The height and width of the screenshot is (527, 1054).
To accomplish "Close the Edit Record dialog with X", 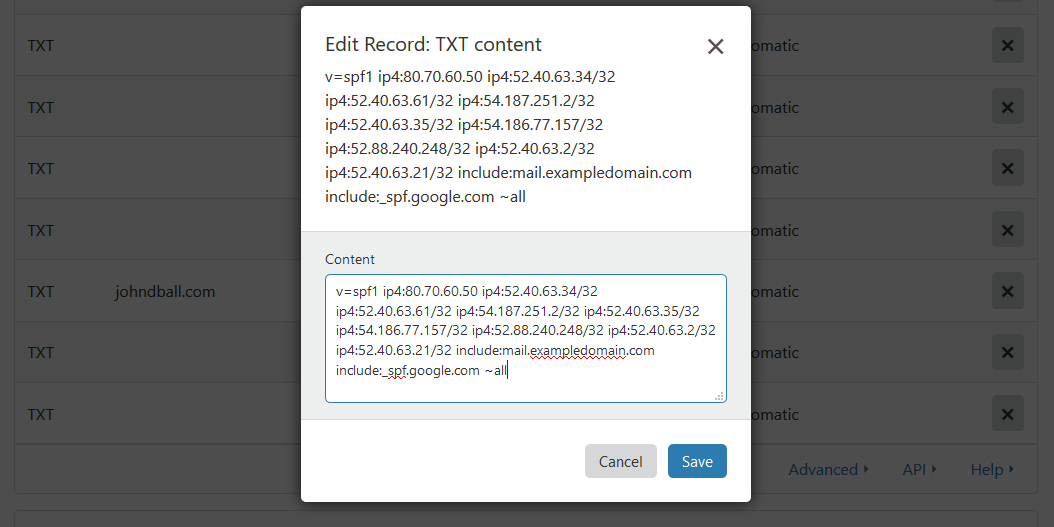I will (x=715, y=46).
